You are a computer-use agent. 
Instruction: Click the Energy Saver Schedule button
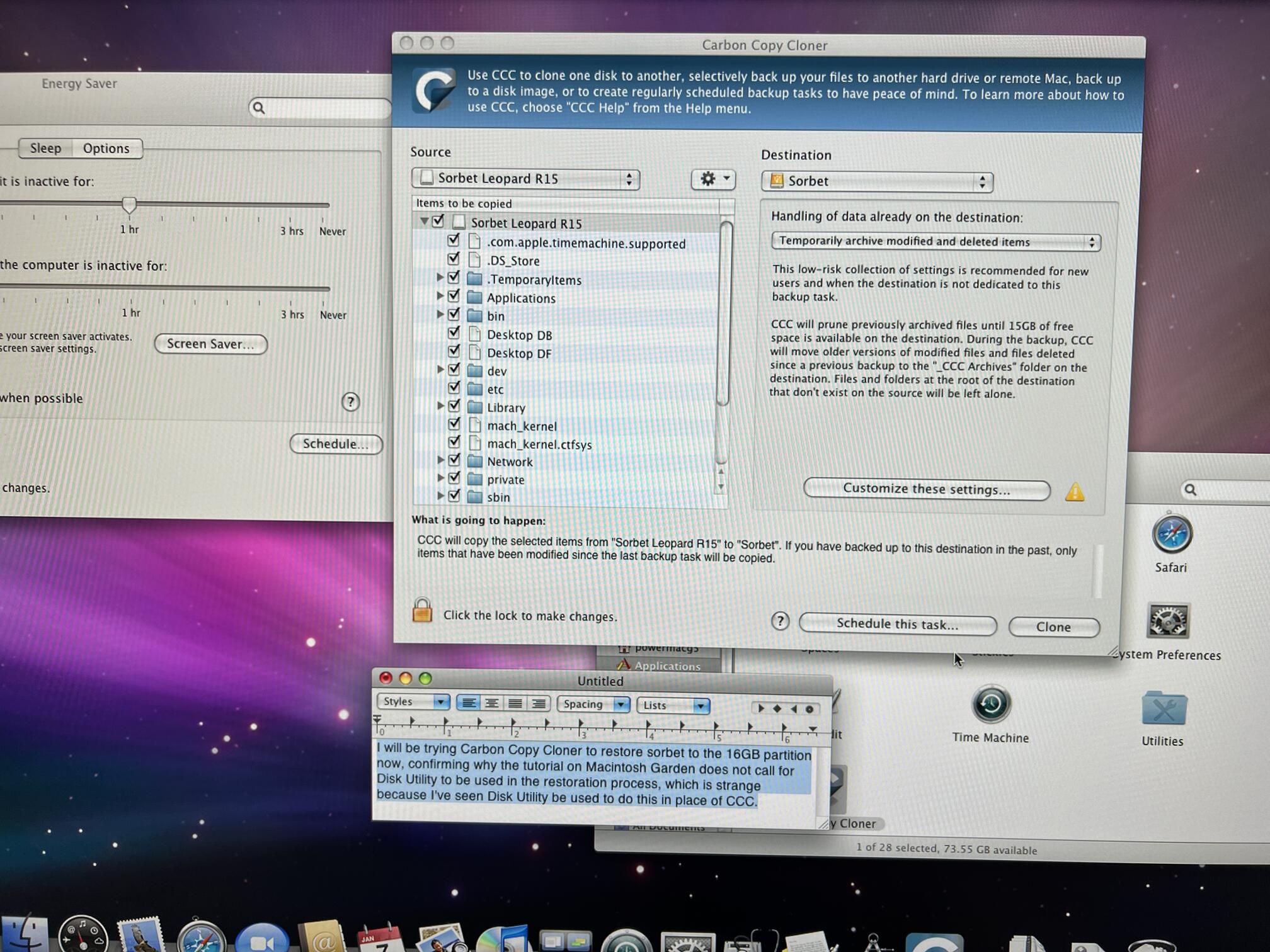[336, 444]
